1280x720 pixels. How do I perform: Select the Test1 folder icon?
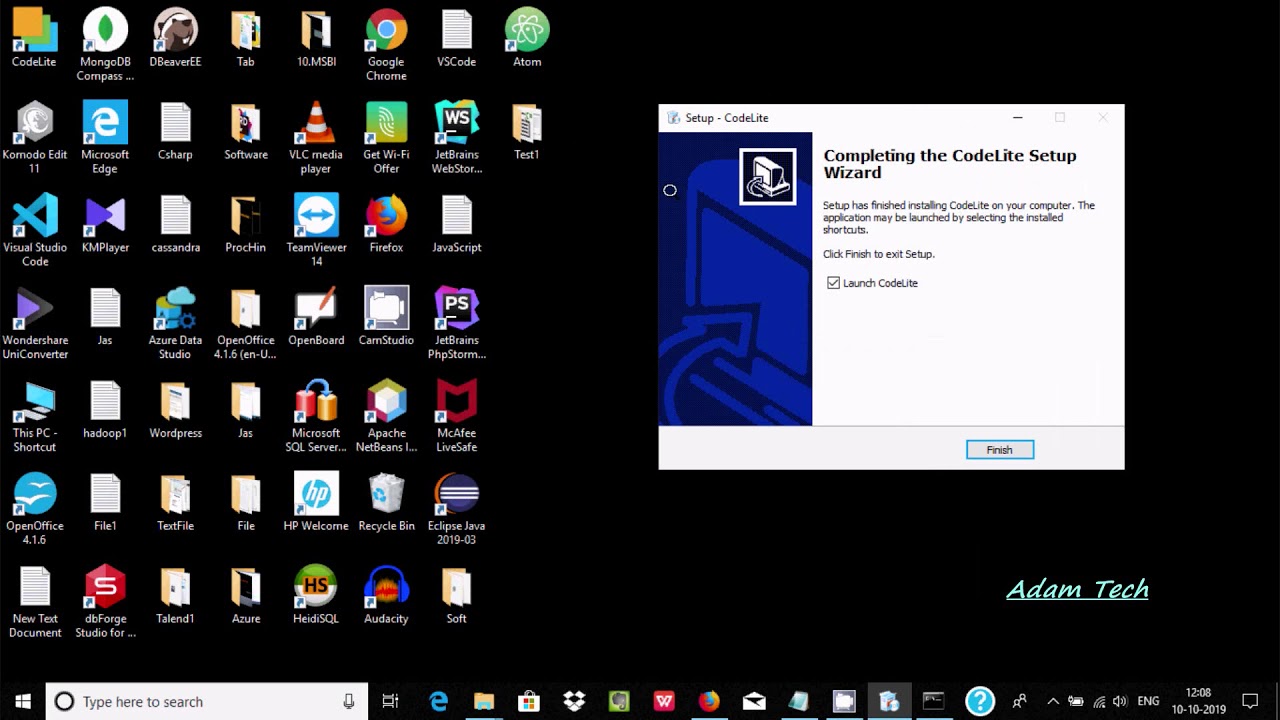tap(527, 131)
